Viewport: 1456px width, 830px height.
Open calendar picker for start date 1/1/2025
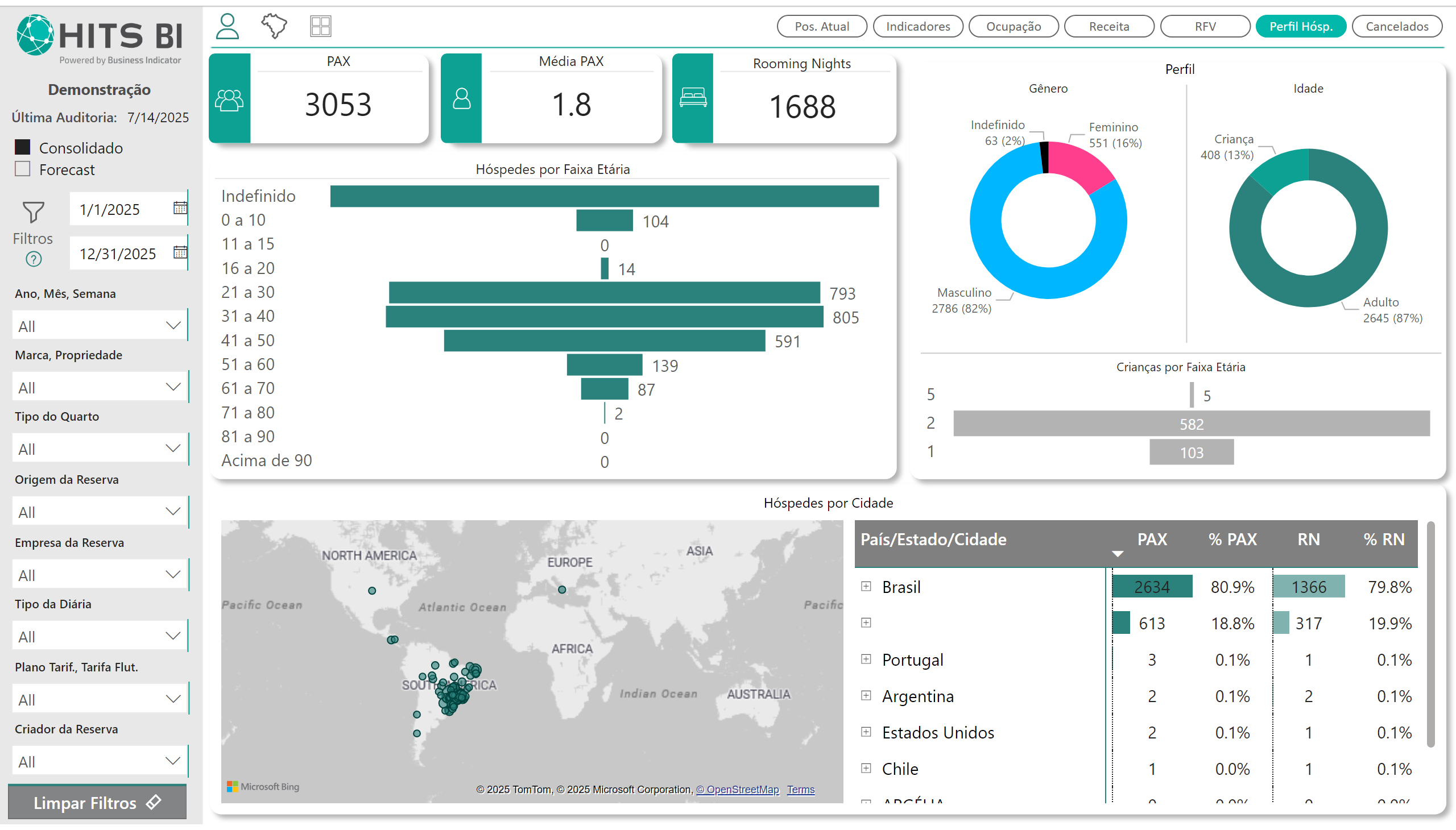pyautogui.click(x=180, y=208)
